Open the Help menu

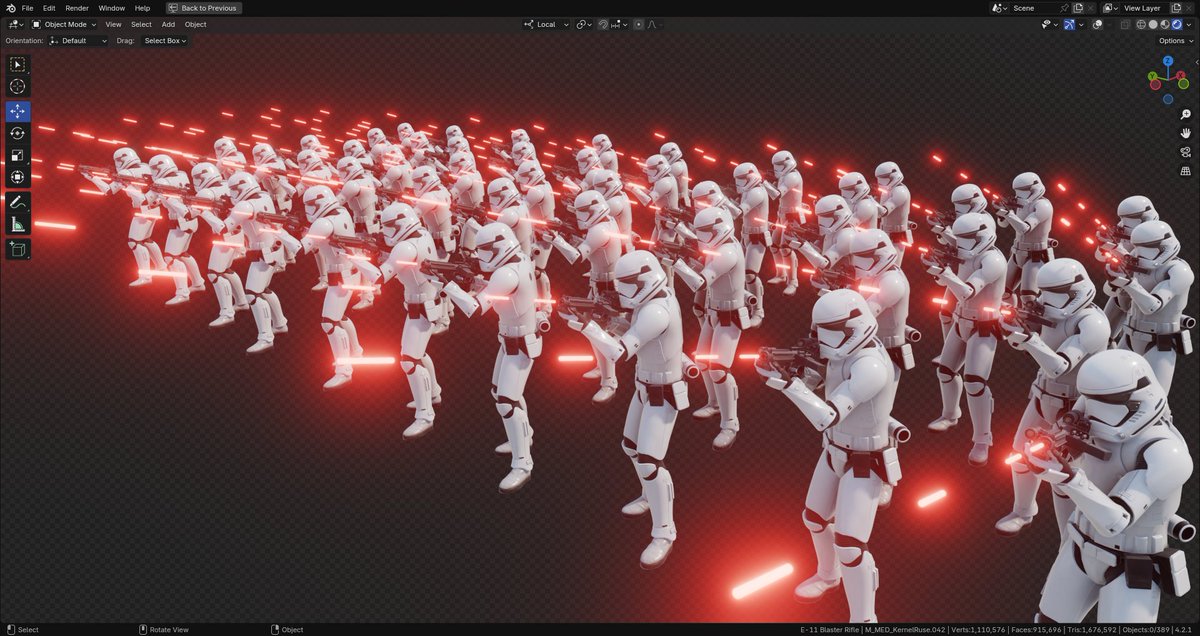click(142, 8)
